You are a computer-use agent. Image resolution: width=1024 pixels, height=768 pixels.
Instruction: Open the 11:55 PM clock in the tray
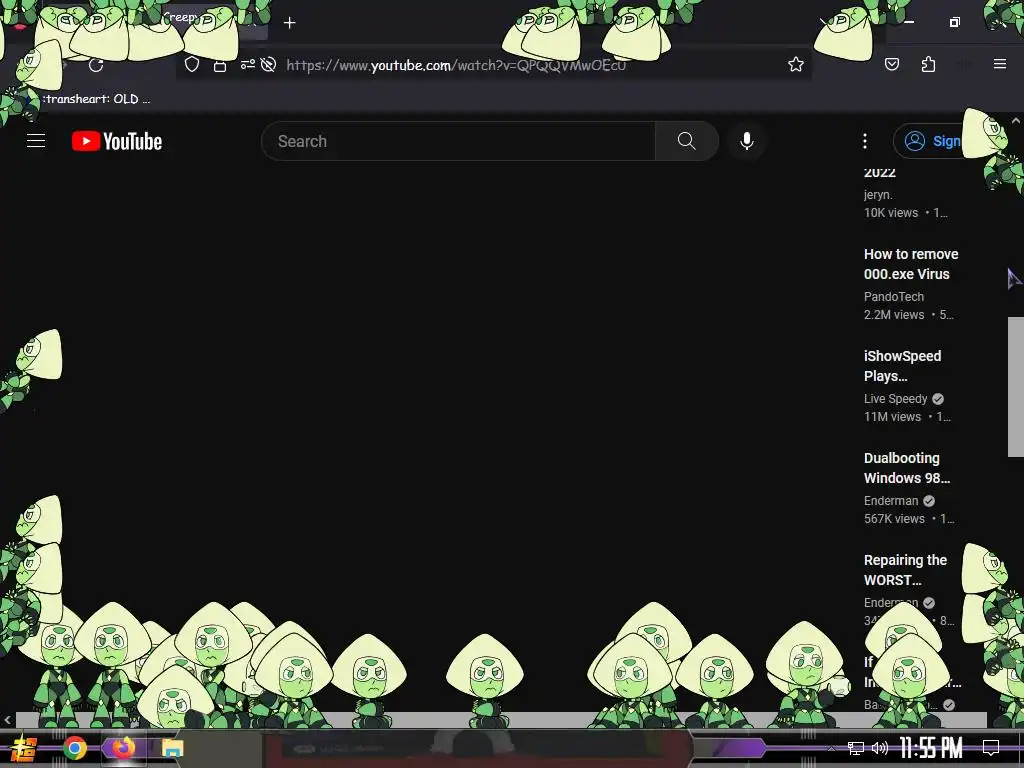click(x=931, y=748)
